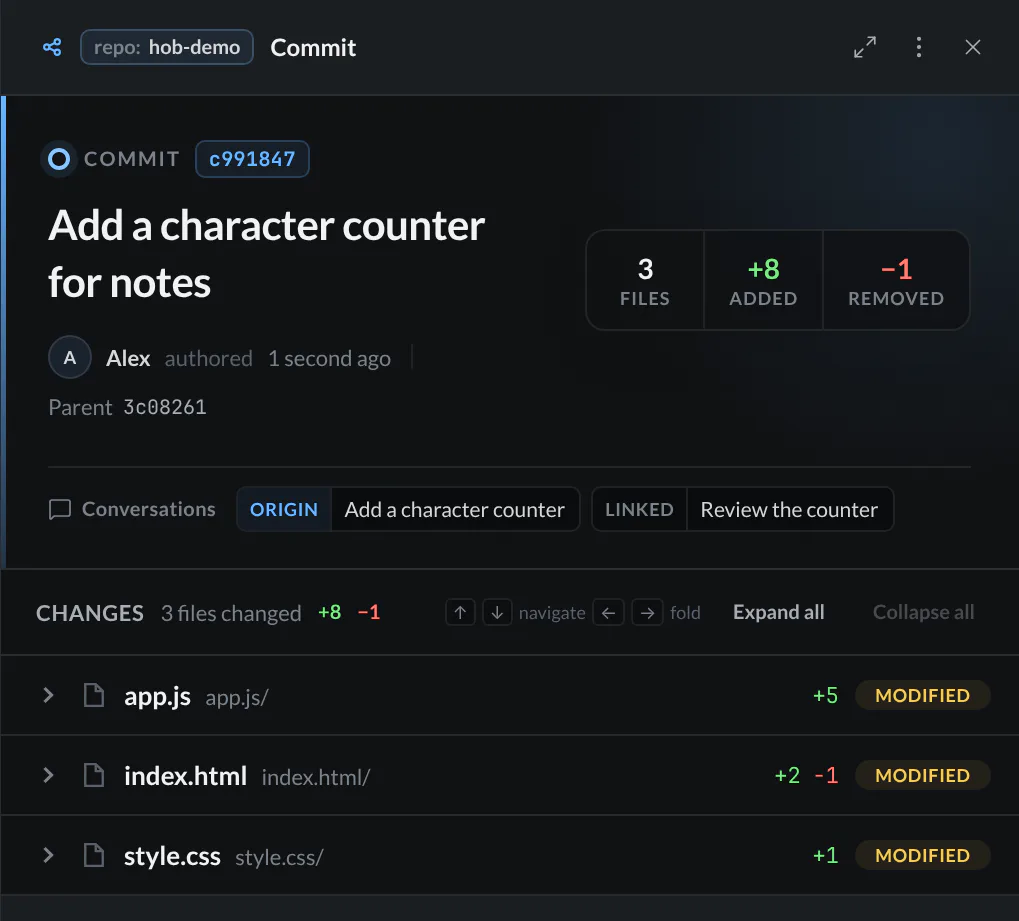Click the Conversations speech bubble icon

tap(60, 510)
